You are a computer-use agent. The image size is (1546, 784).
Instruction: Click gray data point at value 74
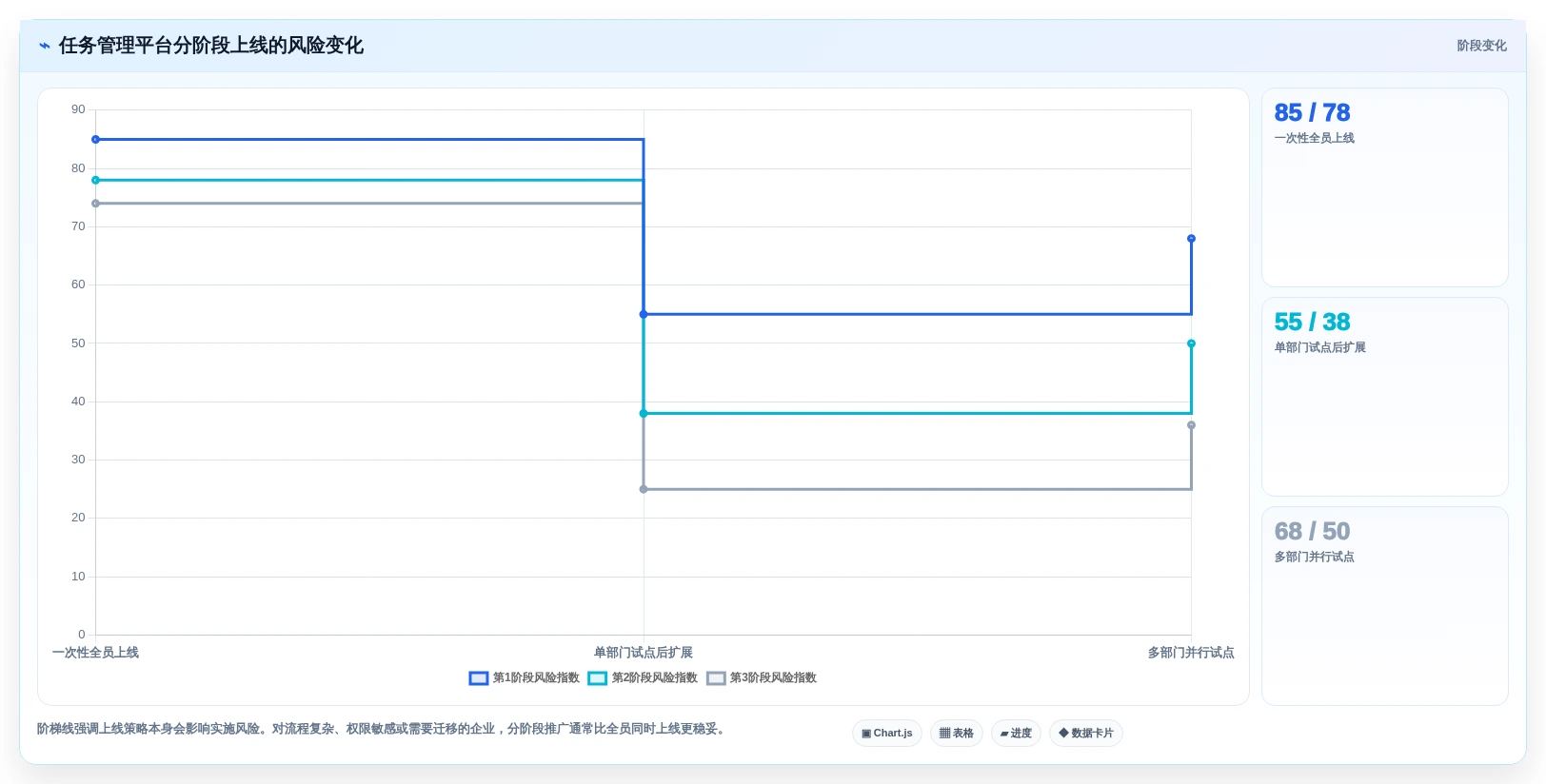coord(95,204)
